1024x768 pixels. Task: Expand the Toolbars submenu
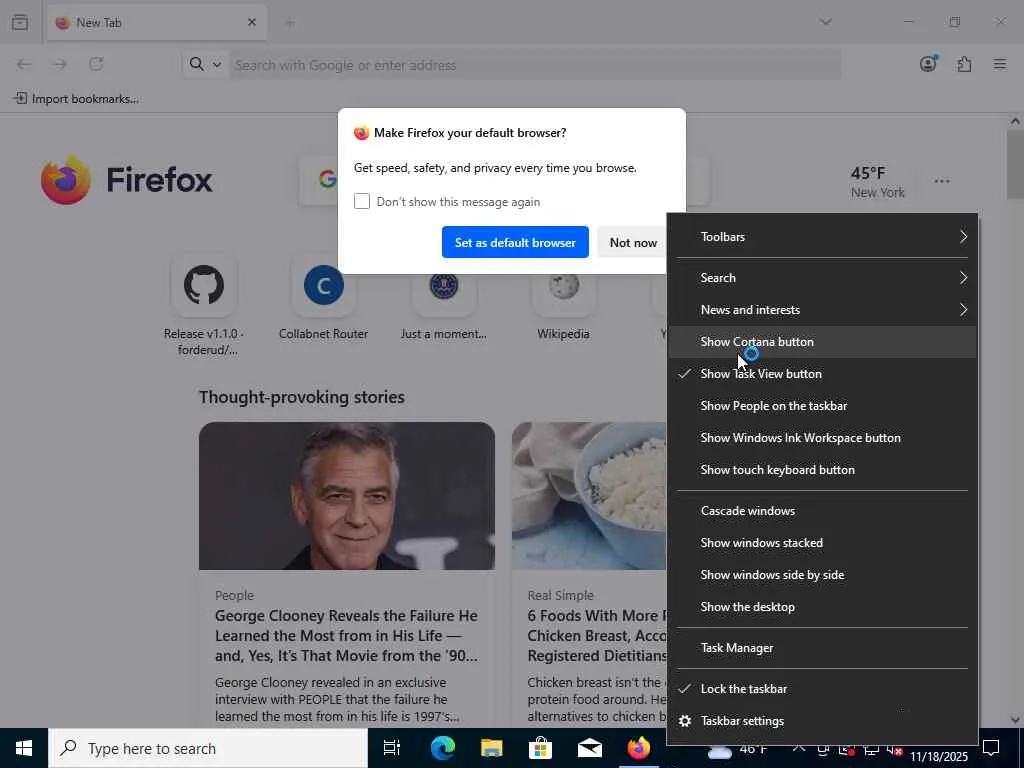point(823,236)
